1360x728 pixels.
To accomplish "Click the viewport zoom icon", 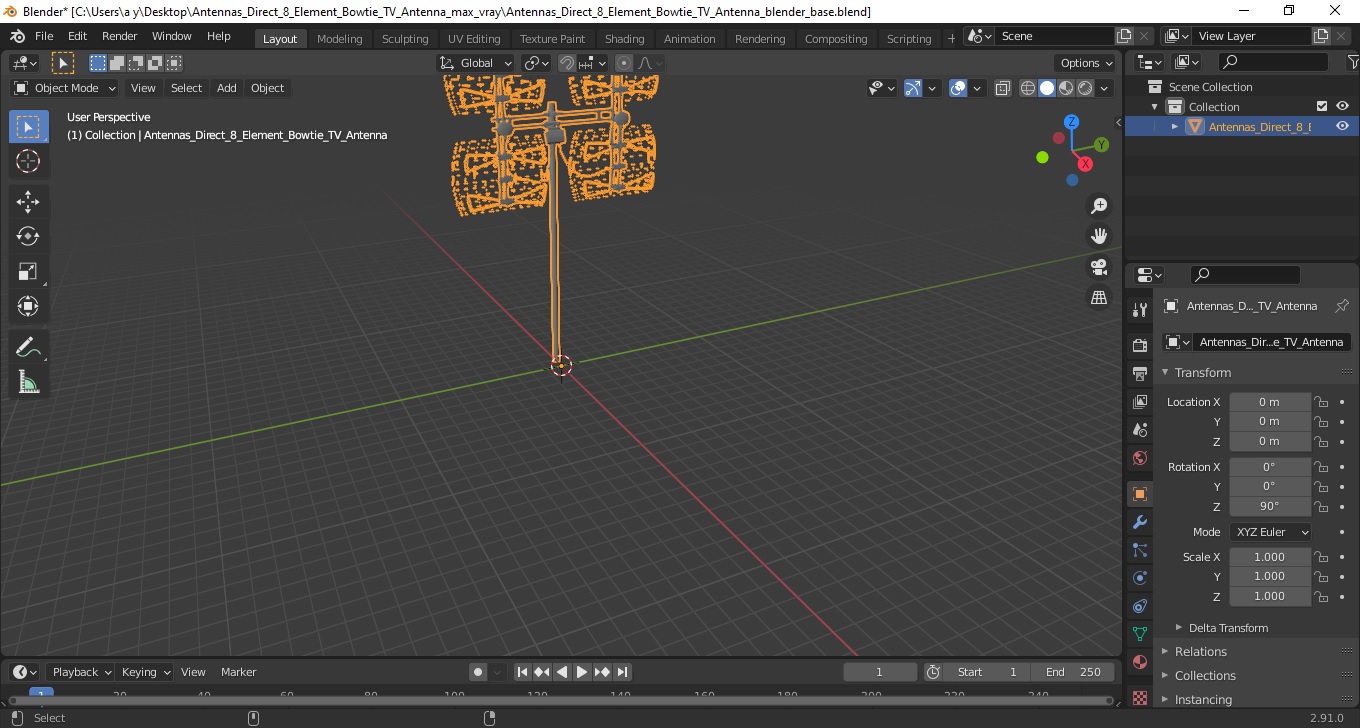I will pos(1099,205).
